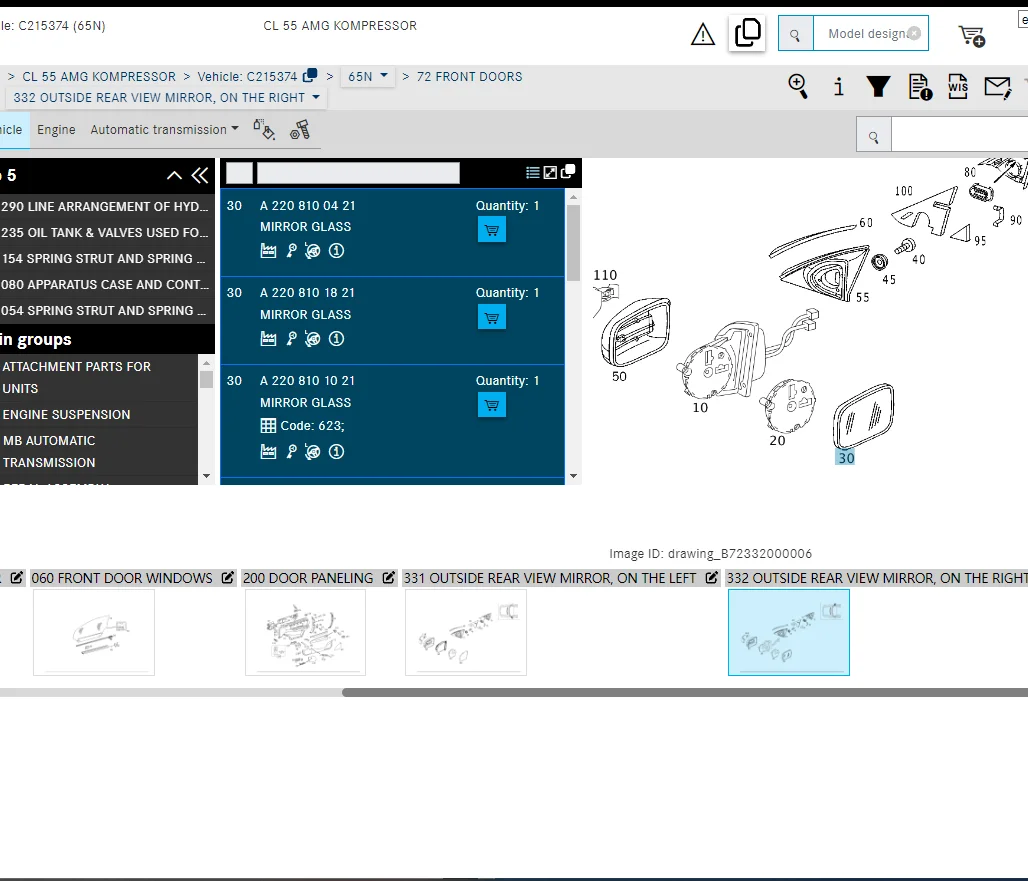
Task: Go to CL 55 AMG KOMPRESSOR breadcrumb
Action: tap(99, 77)
